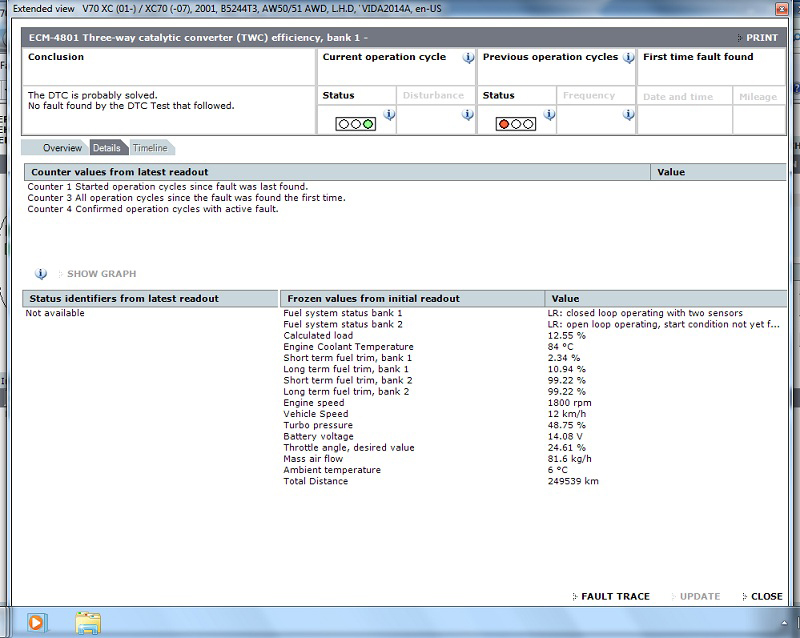
Task: Select the Details tab
Action: (106, 148)
